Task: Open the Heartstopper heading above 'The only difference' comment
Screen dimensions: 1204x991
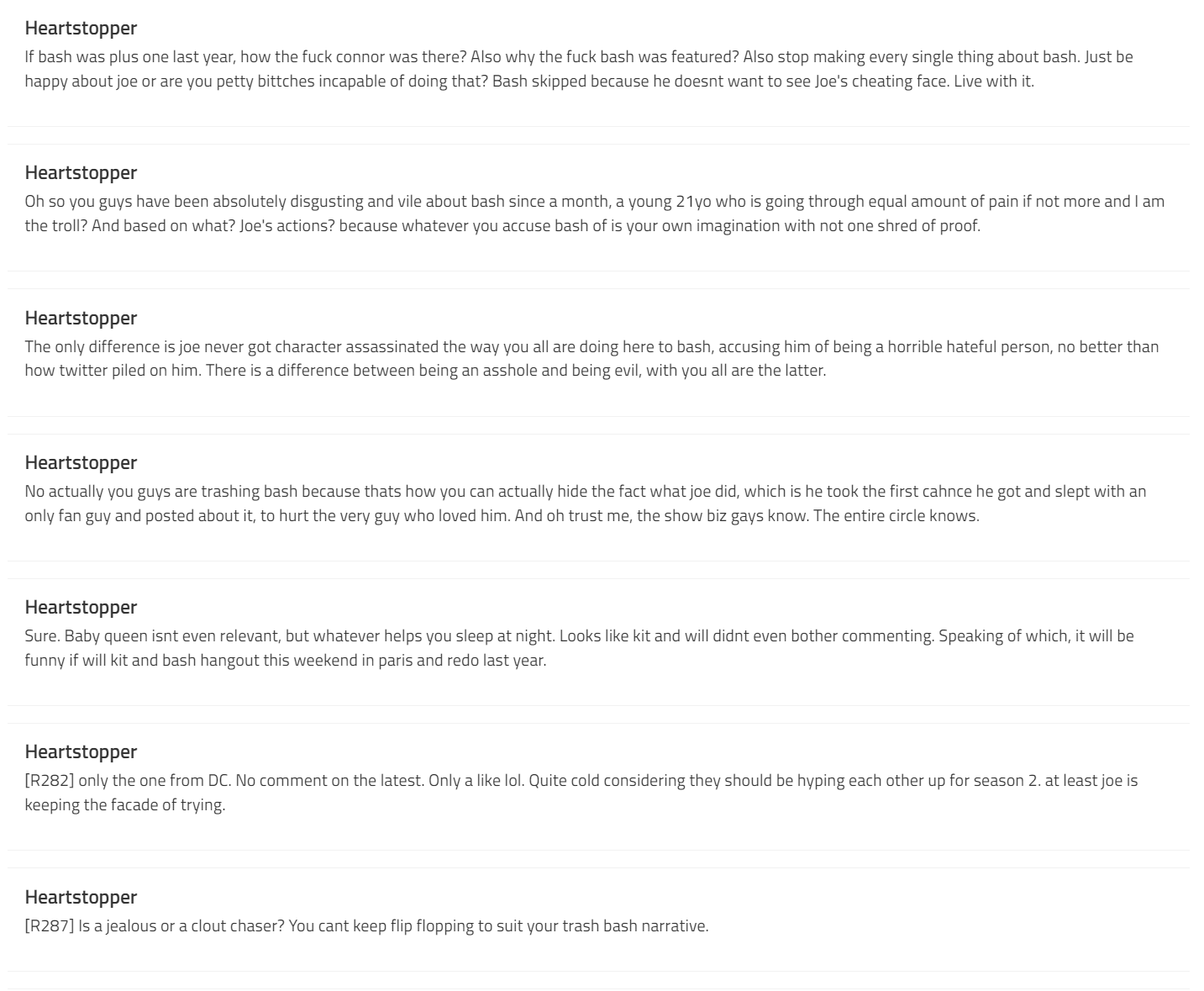Action: point(81,318)
